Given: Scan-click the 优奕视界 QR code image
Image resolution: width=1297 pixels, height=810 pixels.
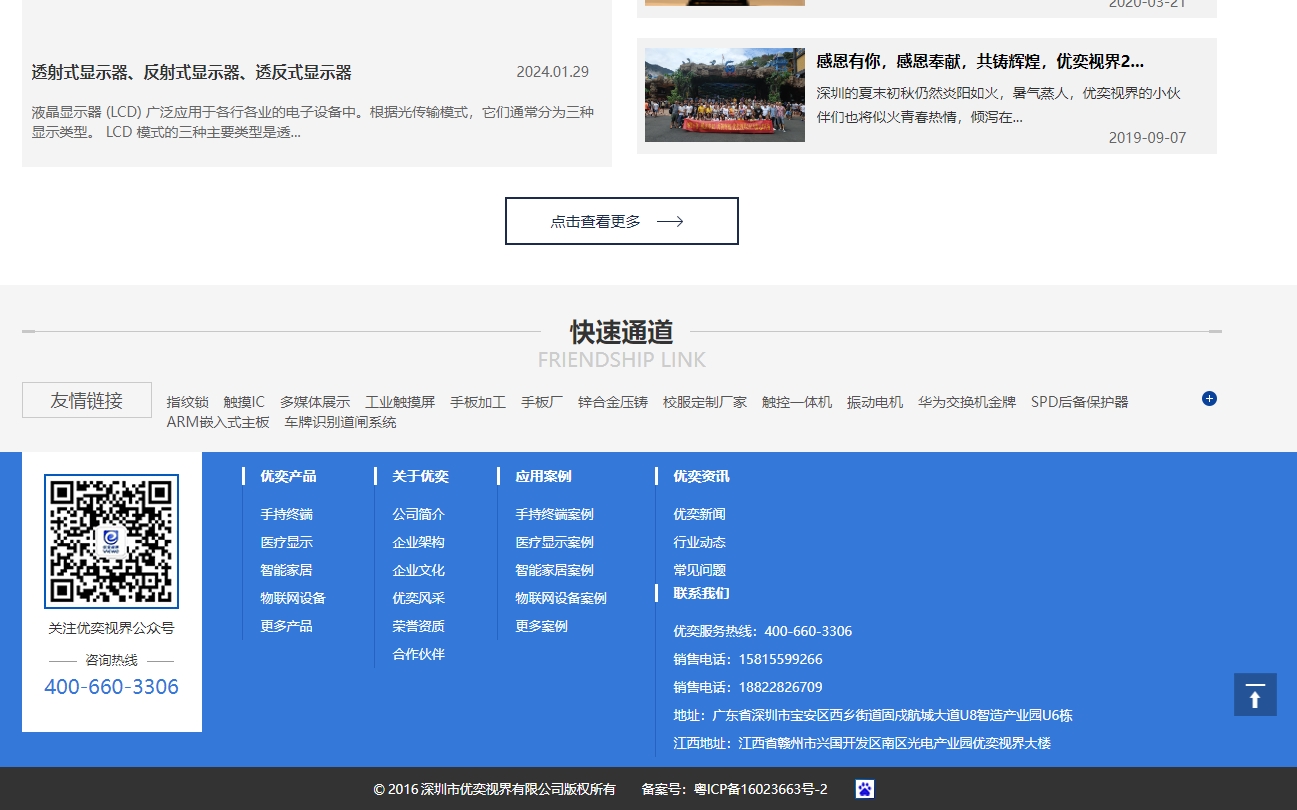Looking at the screenshot, I should (x=111, y=541).
